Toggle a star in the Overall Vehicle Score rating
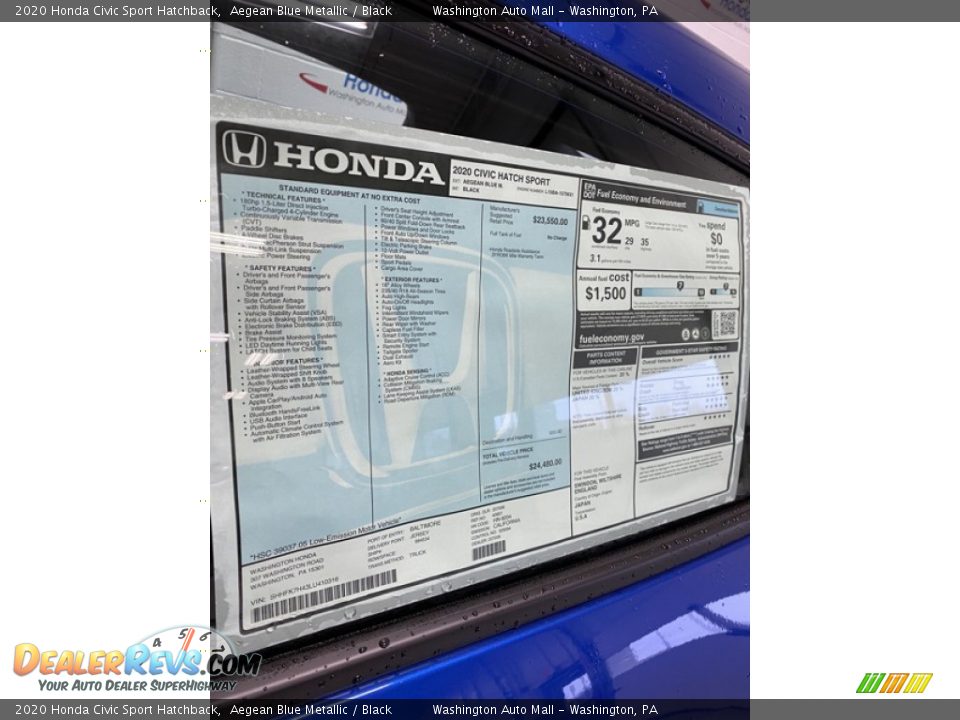The image size is (960, 720). pos(720,358)
